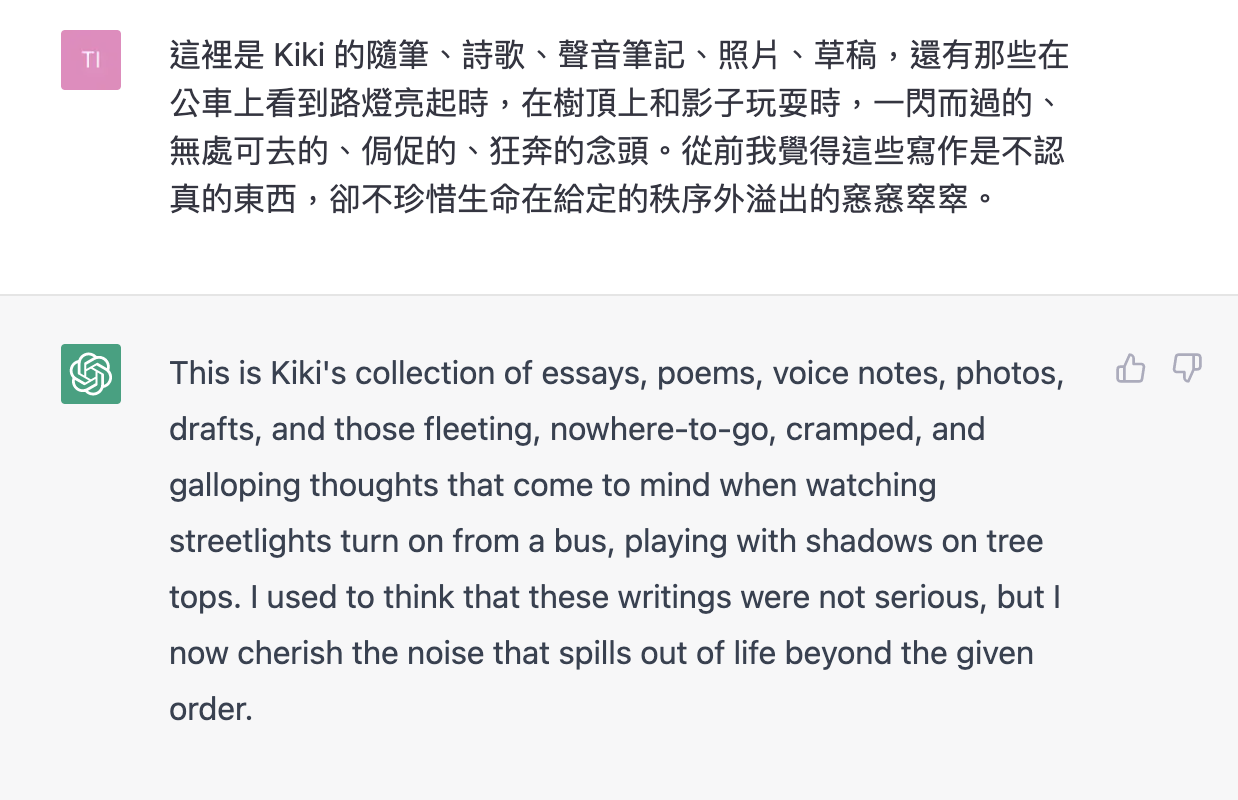This screenshot has width=1238, height=800.
Task: Click the last Chinese line ending with 窸窸窣窣
Action: pos(583,200)
